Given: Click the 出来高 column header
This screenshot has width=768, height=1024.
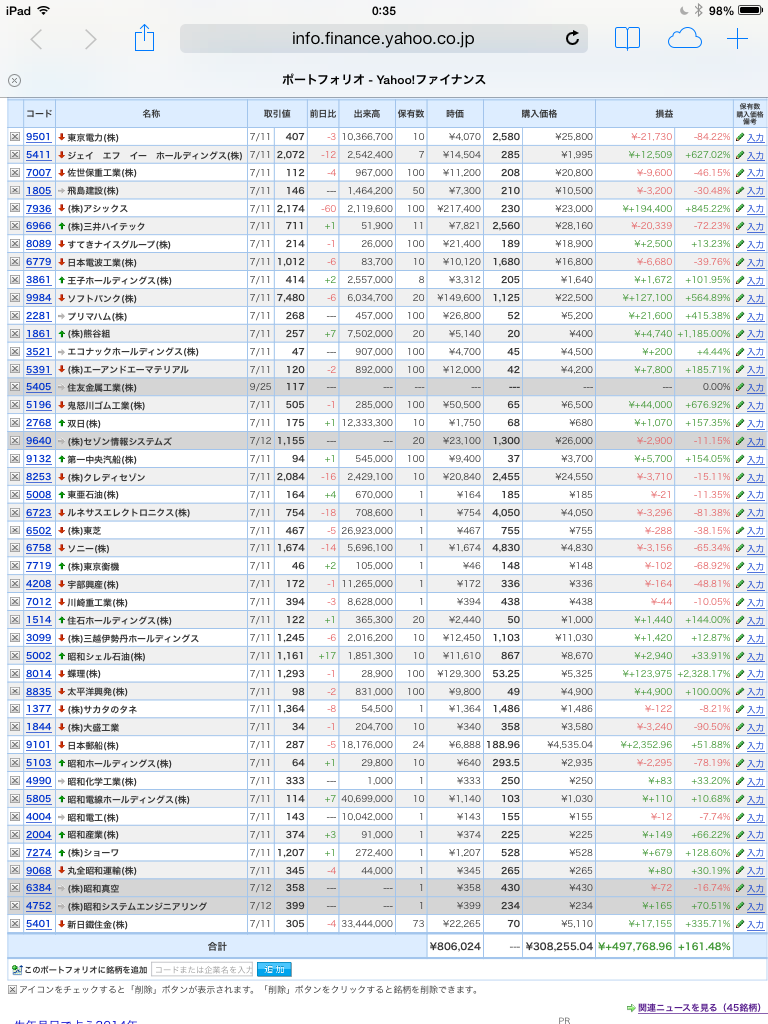Looking at the screenshot, I should [x=366, y=114].
